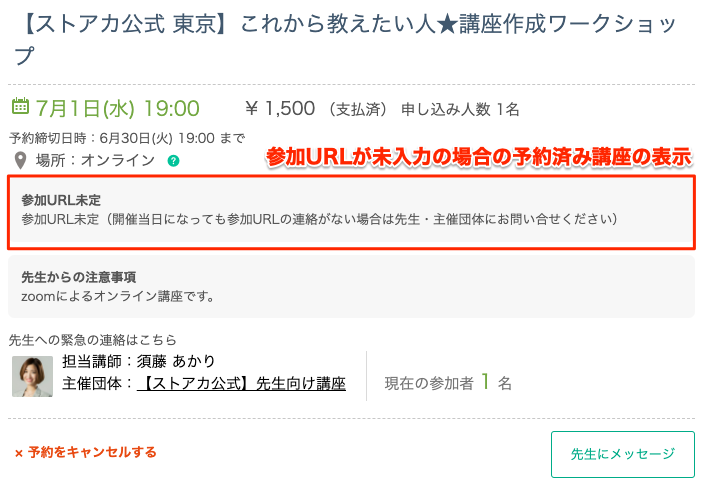Open the online venue help question mark

(174, 161)
